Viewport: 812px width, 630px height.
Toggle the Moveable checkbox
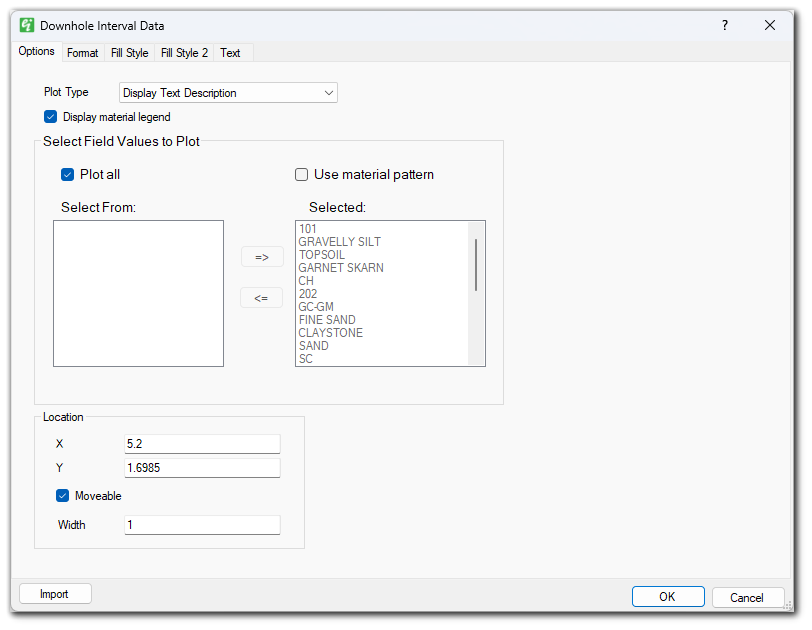(x=63, y=495)
